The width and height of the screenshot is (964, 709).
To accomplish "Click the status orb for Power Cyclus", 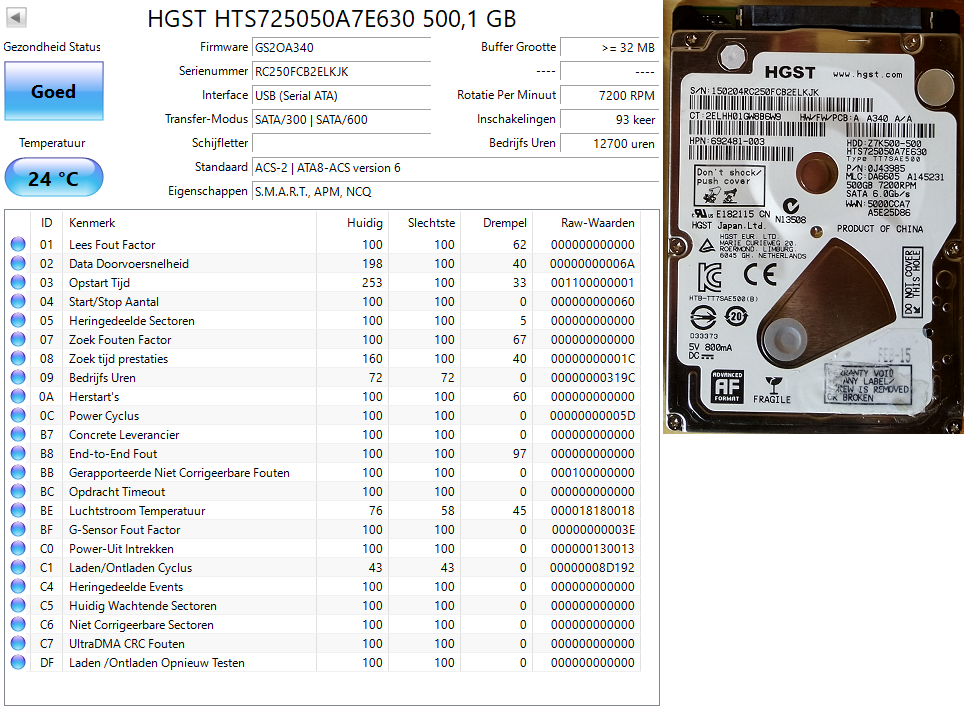I will (18, 416).
